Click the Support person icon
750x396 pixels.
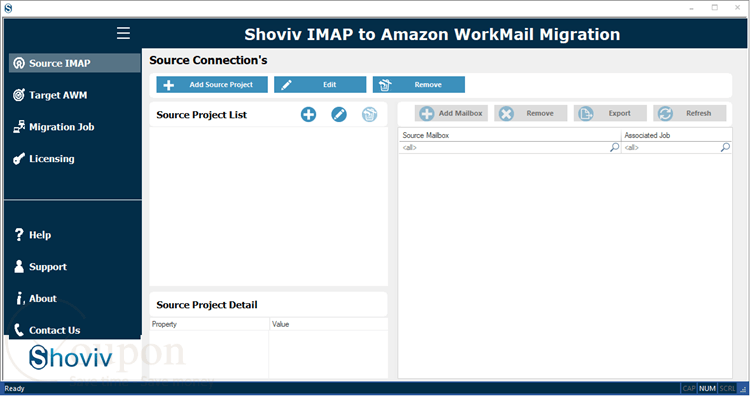pos(19,266)
